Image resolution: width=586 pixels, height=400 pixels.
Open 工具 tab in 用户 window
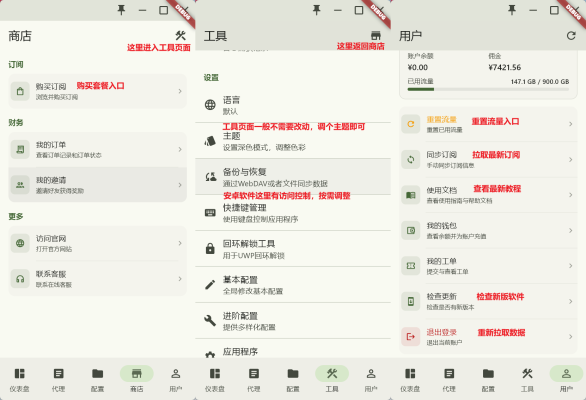click(527, 379)
